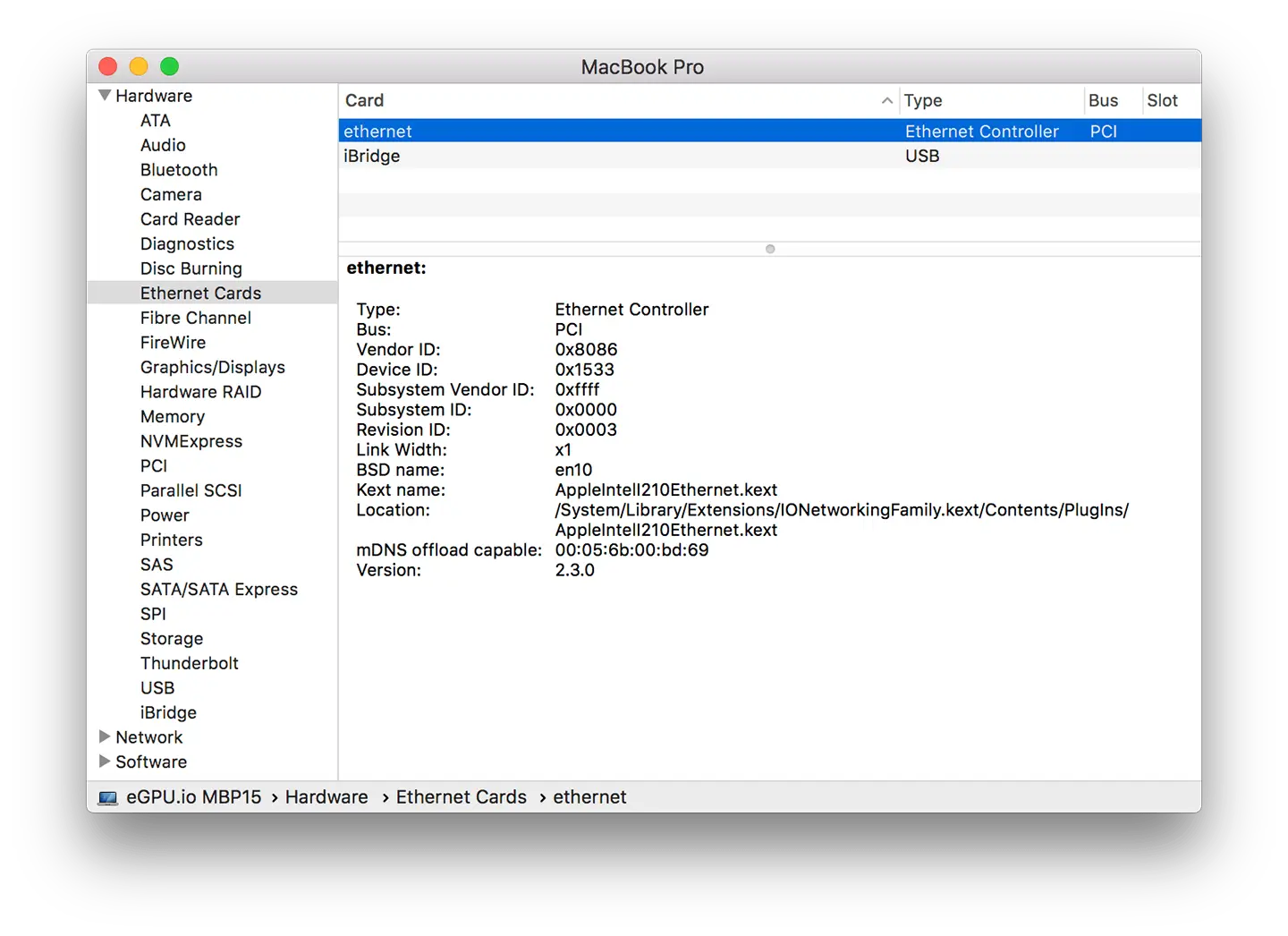1288x936 pixels.
Task: Click the Card column sort arrow
Action: [886, 101]
